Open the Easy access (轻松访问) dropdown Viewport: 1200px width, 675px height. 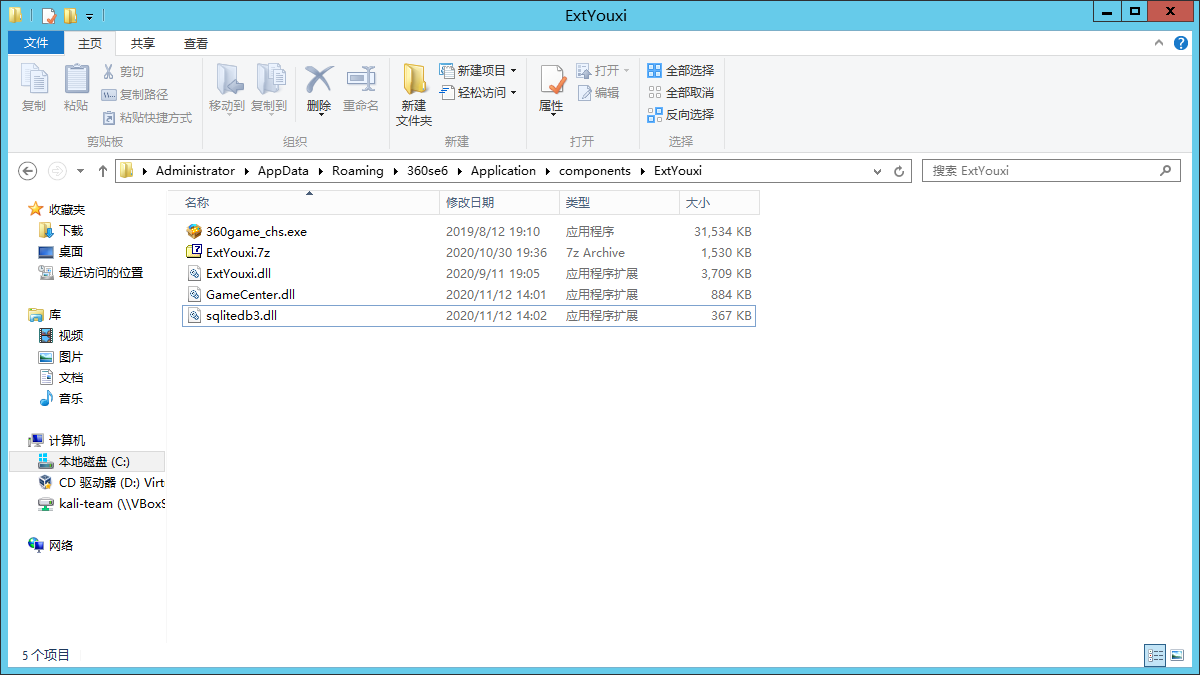click(x=478, y=92)
